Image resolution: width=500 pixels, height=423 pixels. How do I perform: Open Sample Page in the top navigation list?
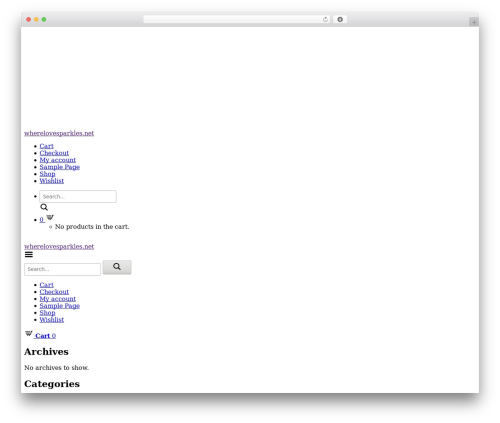[x=60, y=167]
